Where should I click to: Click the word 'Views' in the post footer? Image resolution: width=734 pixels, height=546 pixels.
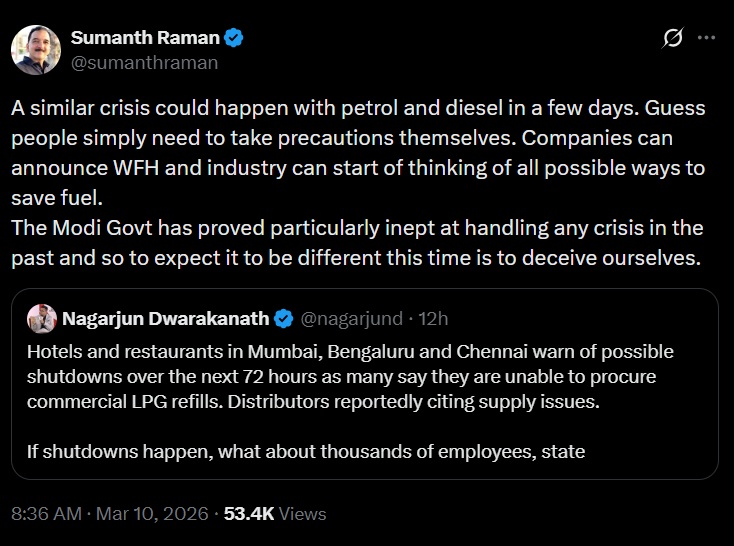coord(303,514)
